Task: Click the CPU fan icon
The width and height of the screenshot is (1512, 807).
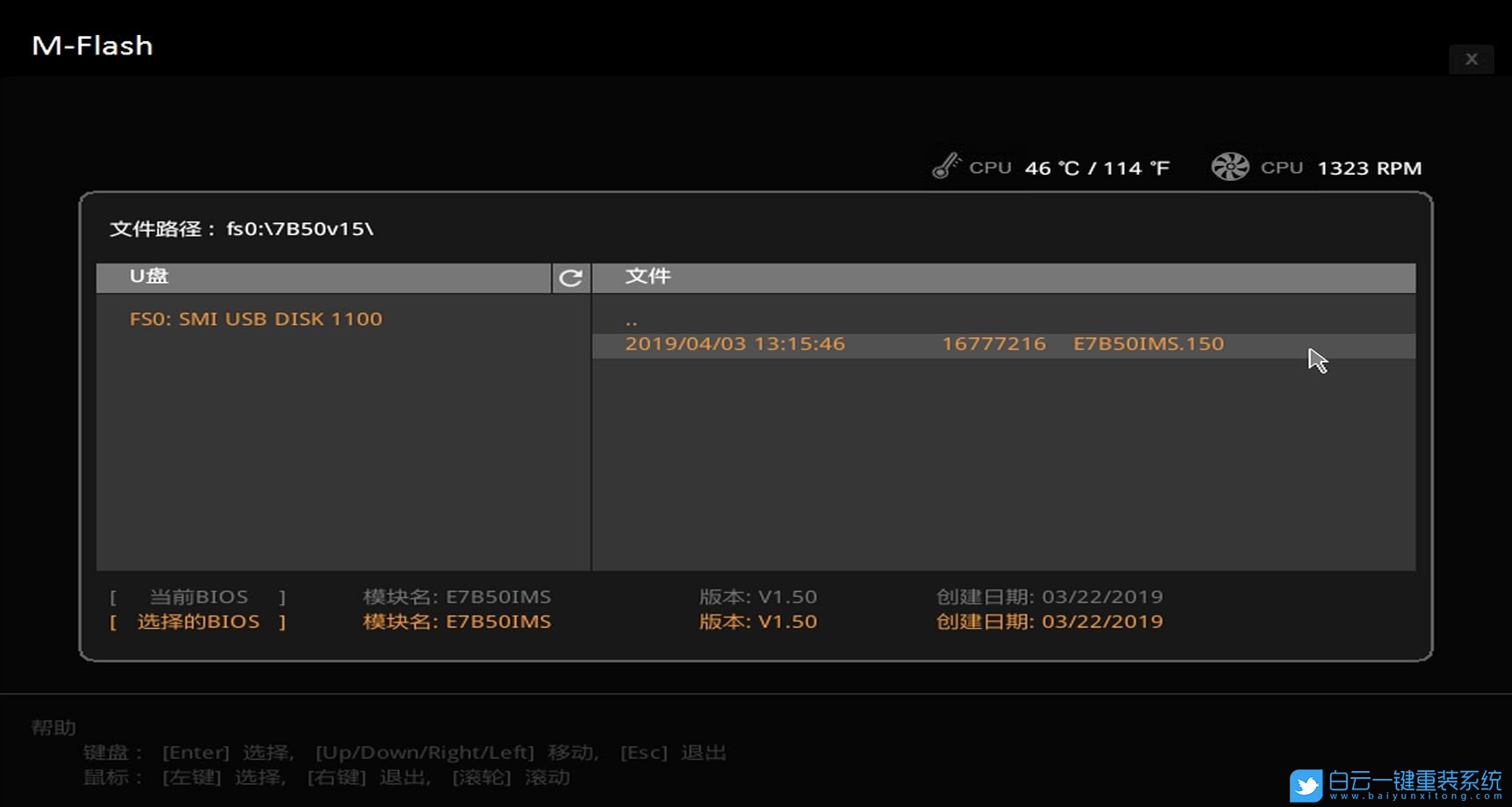Action: tap(1230, 166)
